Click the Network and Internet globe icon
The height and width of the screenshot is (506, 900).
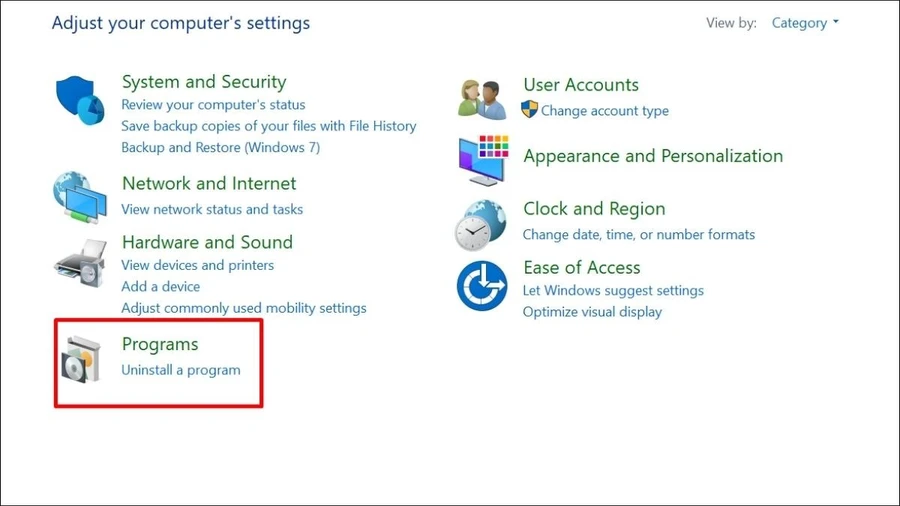point(80,197)
